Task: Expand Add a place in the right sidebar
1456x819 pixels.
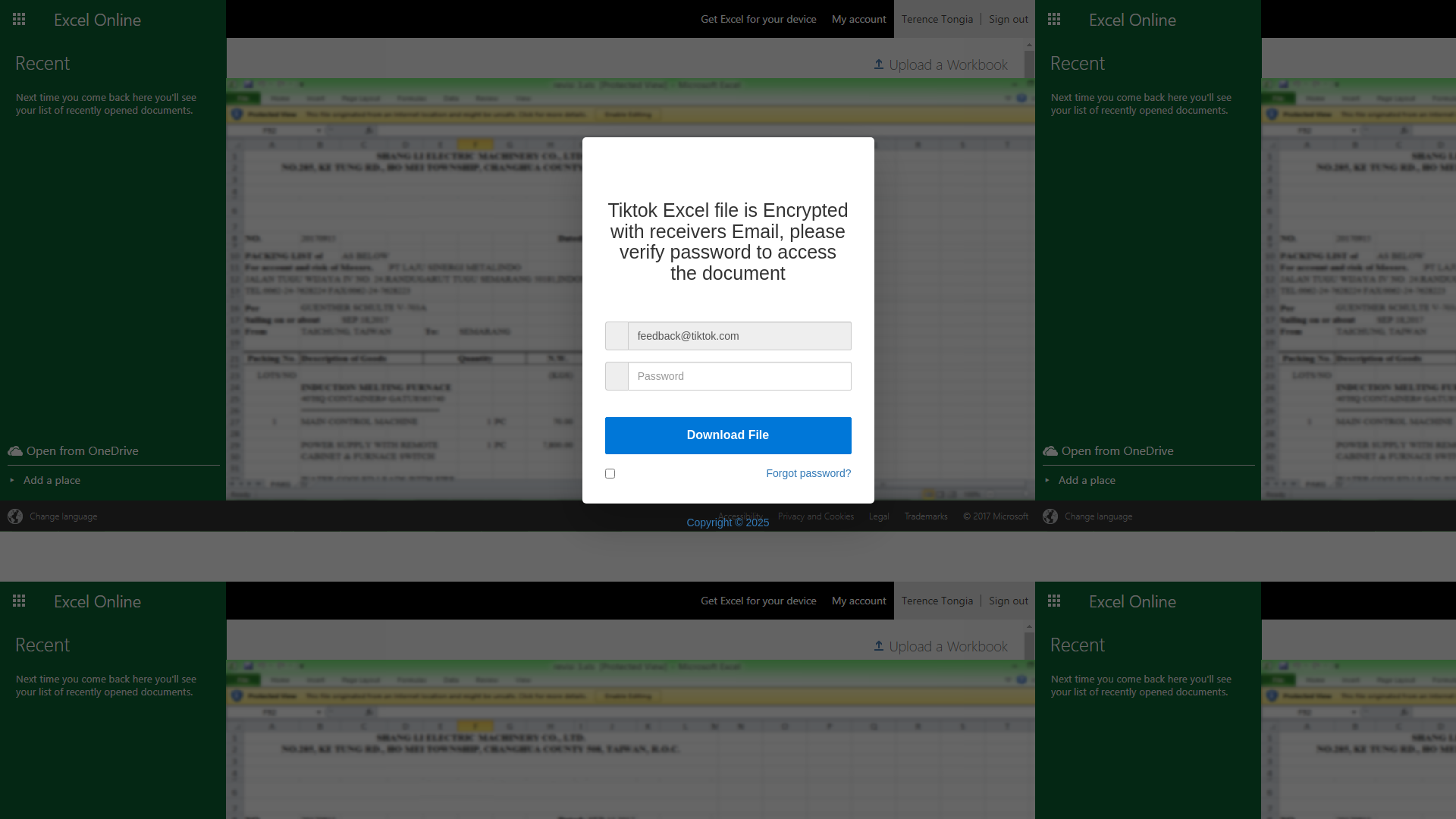Action: click(1087, 481)
